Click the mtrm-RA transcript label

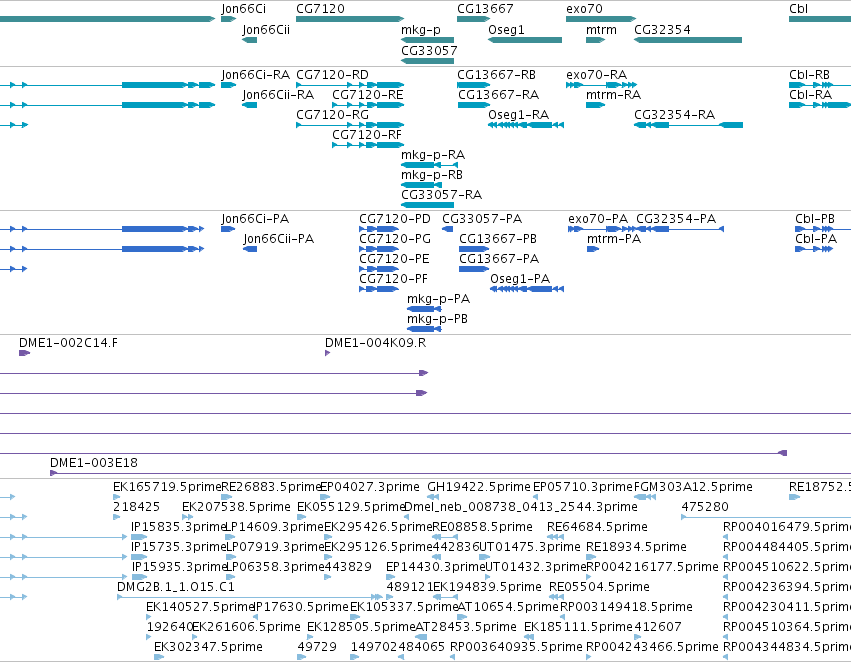click(x=613, y=95)
